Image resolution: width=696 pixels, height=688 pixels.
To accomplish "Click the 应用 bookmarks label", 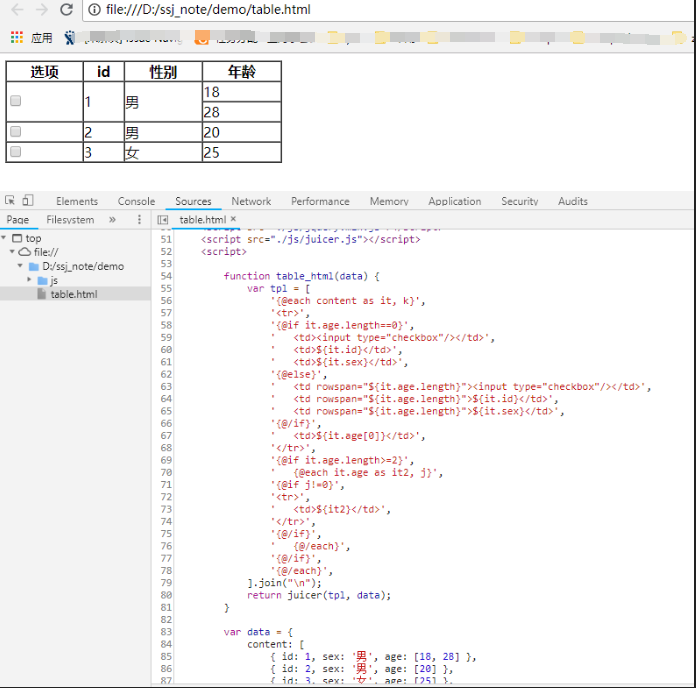I will [x=42, y=38].
